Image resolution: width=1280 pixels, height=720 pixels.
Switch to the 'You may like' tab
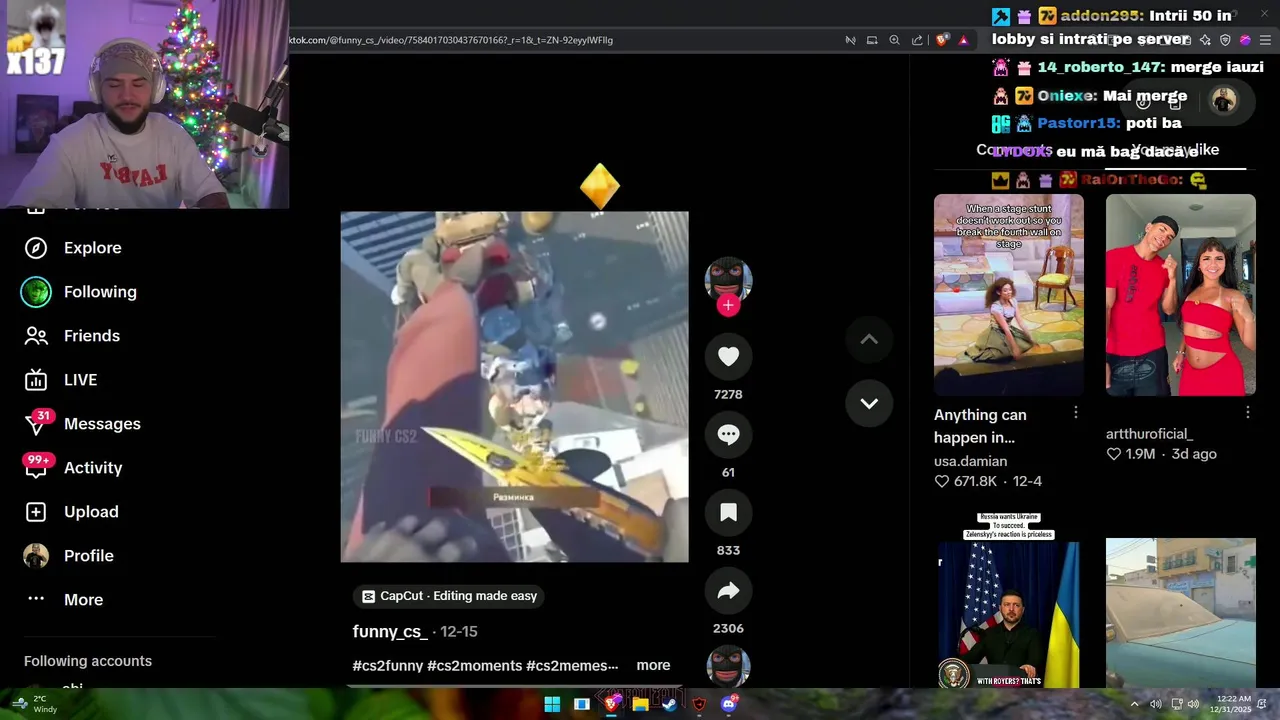[1175, 150]
